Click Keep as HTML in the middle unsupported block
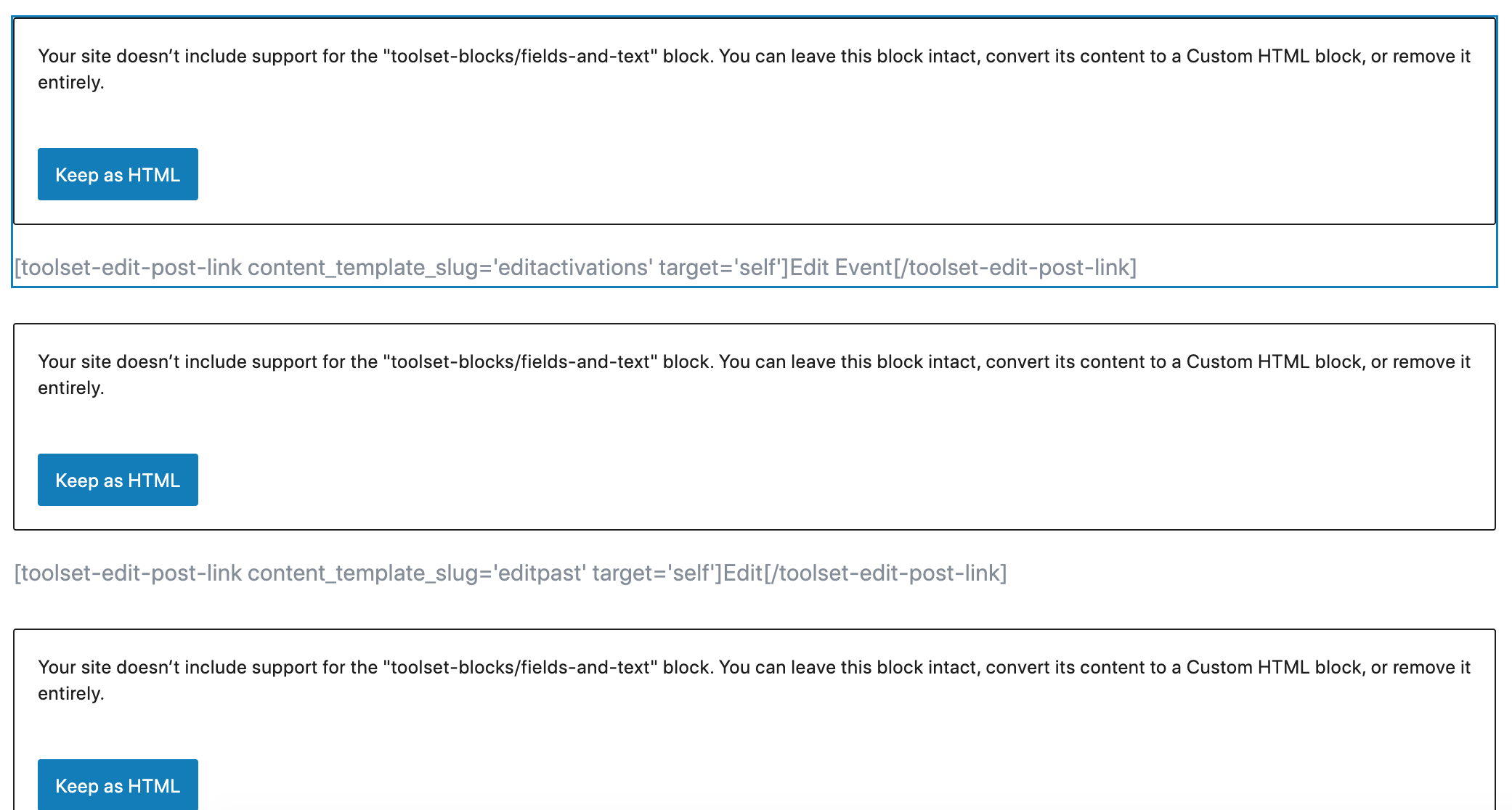Screen dimensions: 1512x810 [118, 480]
